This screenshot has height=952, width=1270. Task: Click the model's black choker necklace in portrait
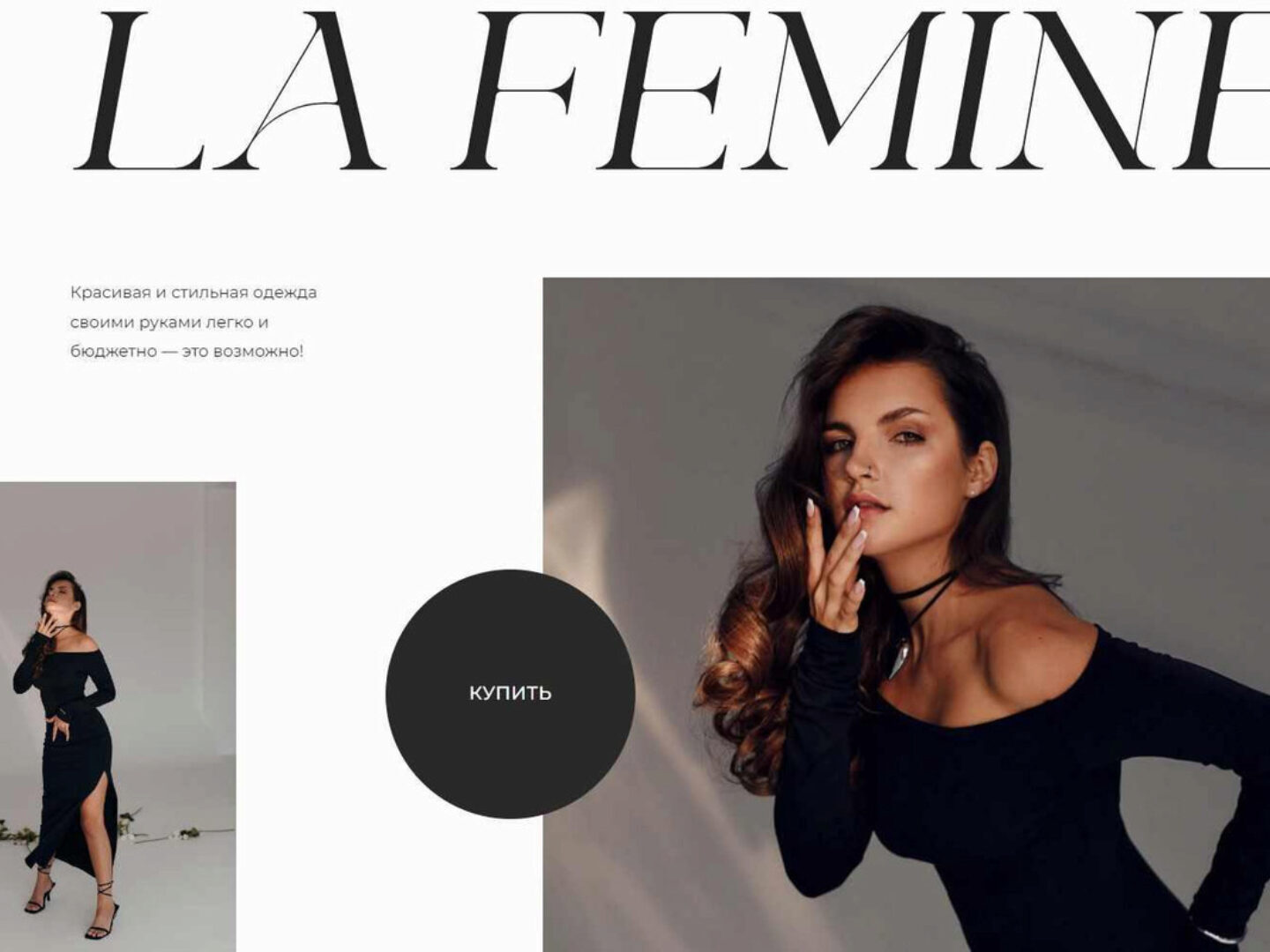924,591
